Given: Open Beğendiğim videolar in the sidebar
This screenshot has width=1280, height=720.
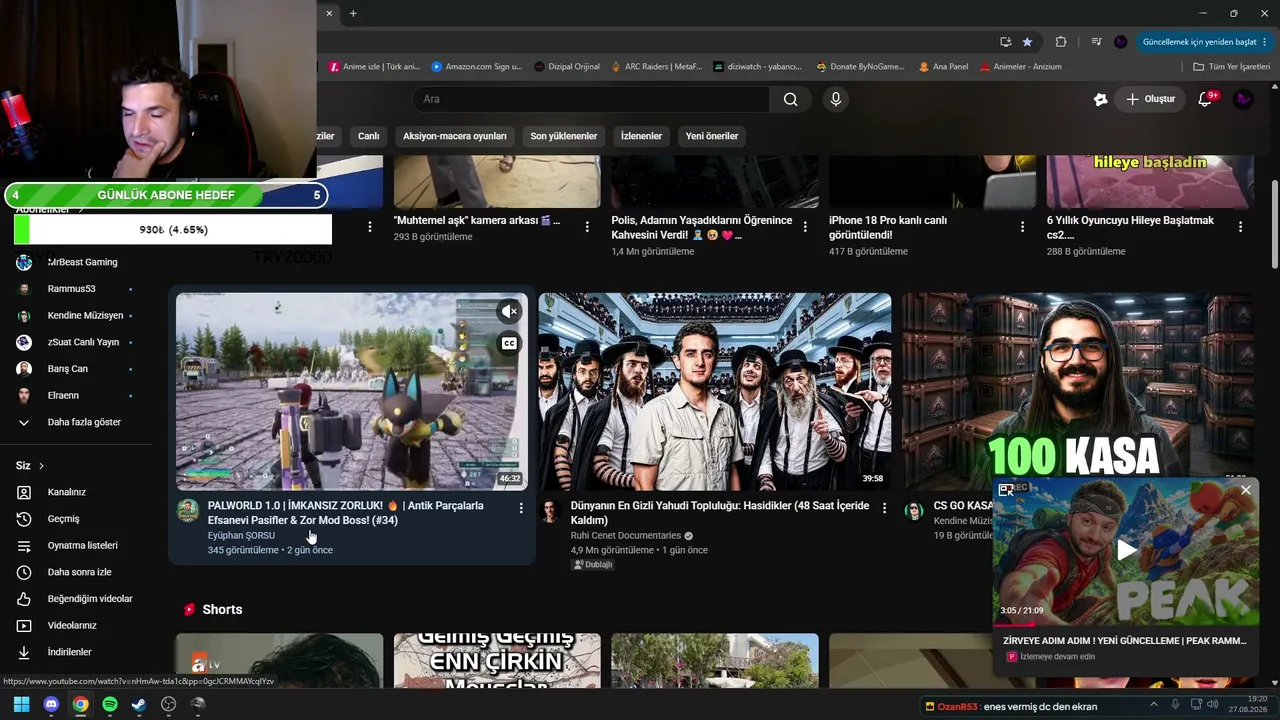Looking at the screenshot, I should pyautogui.click(x=76, y=599).
